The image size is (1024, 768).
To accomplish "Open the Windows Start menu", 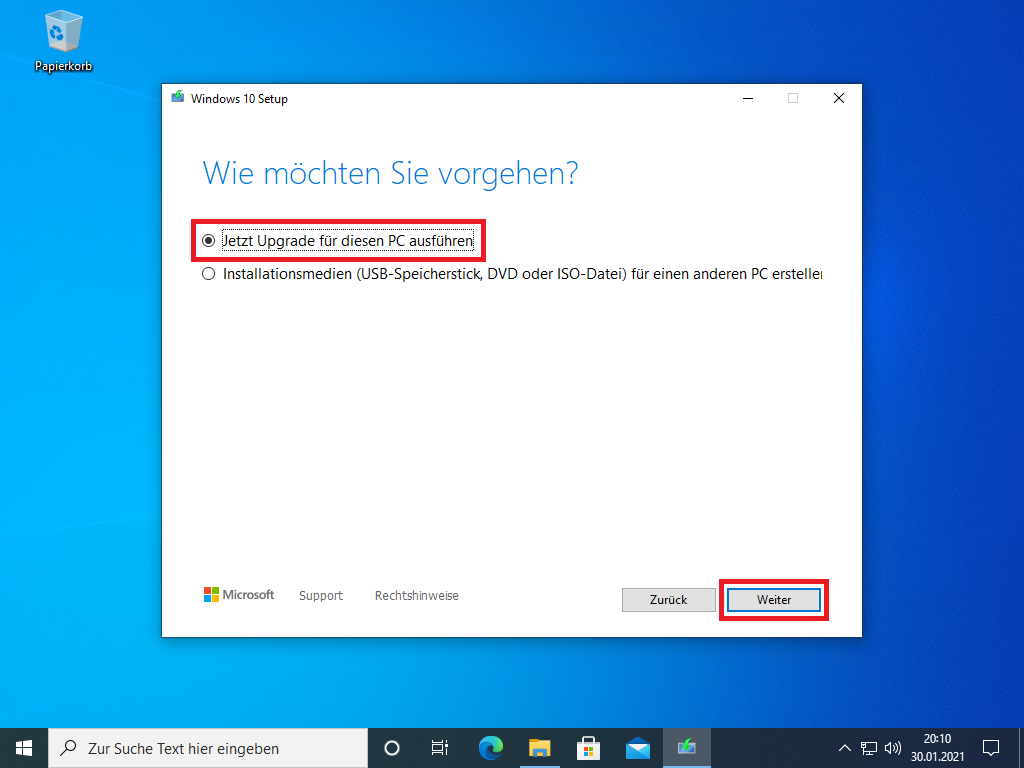I will (x=24, y=748).
